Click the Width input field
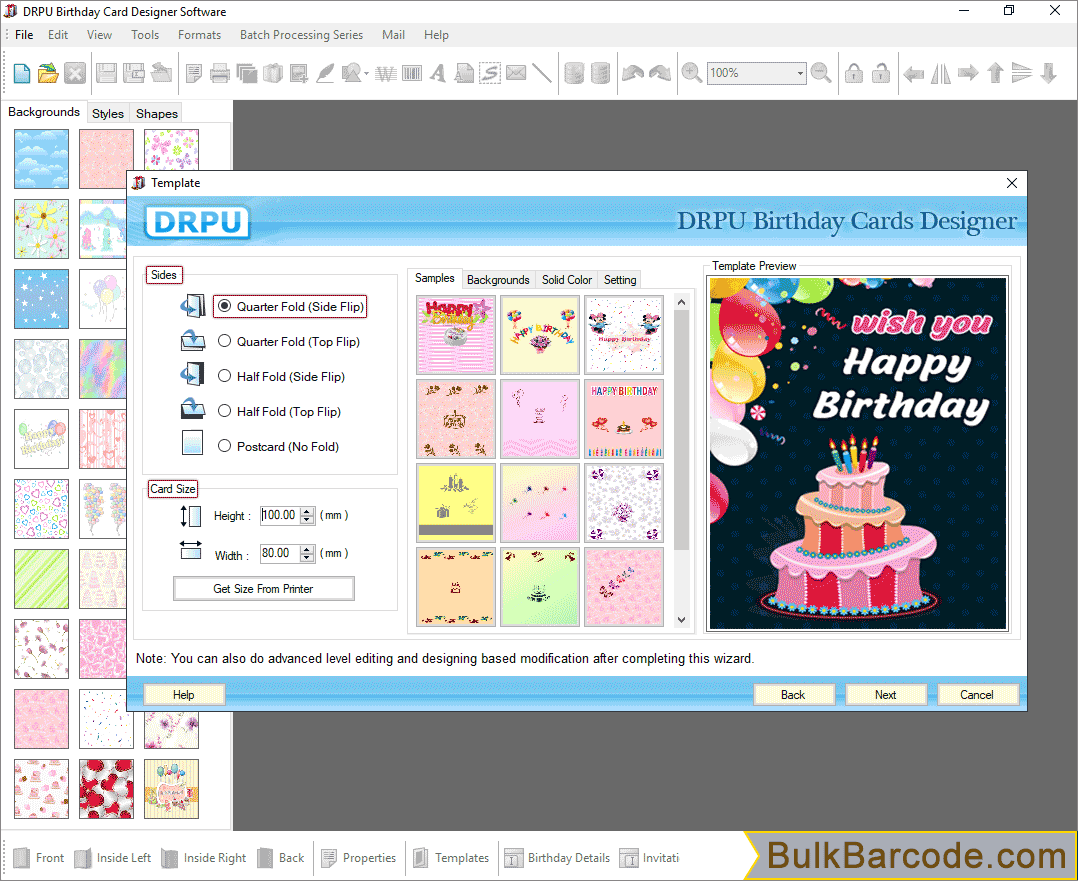The image size is (1078, 881). pyautogui.click(x=280, y=553)
